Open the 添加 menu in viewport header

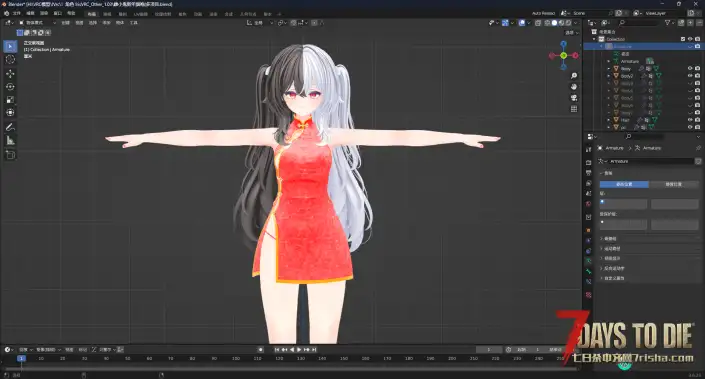click(x=107, y=22)
